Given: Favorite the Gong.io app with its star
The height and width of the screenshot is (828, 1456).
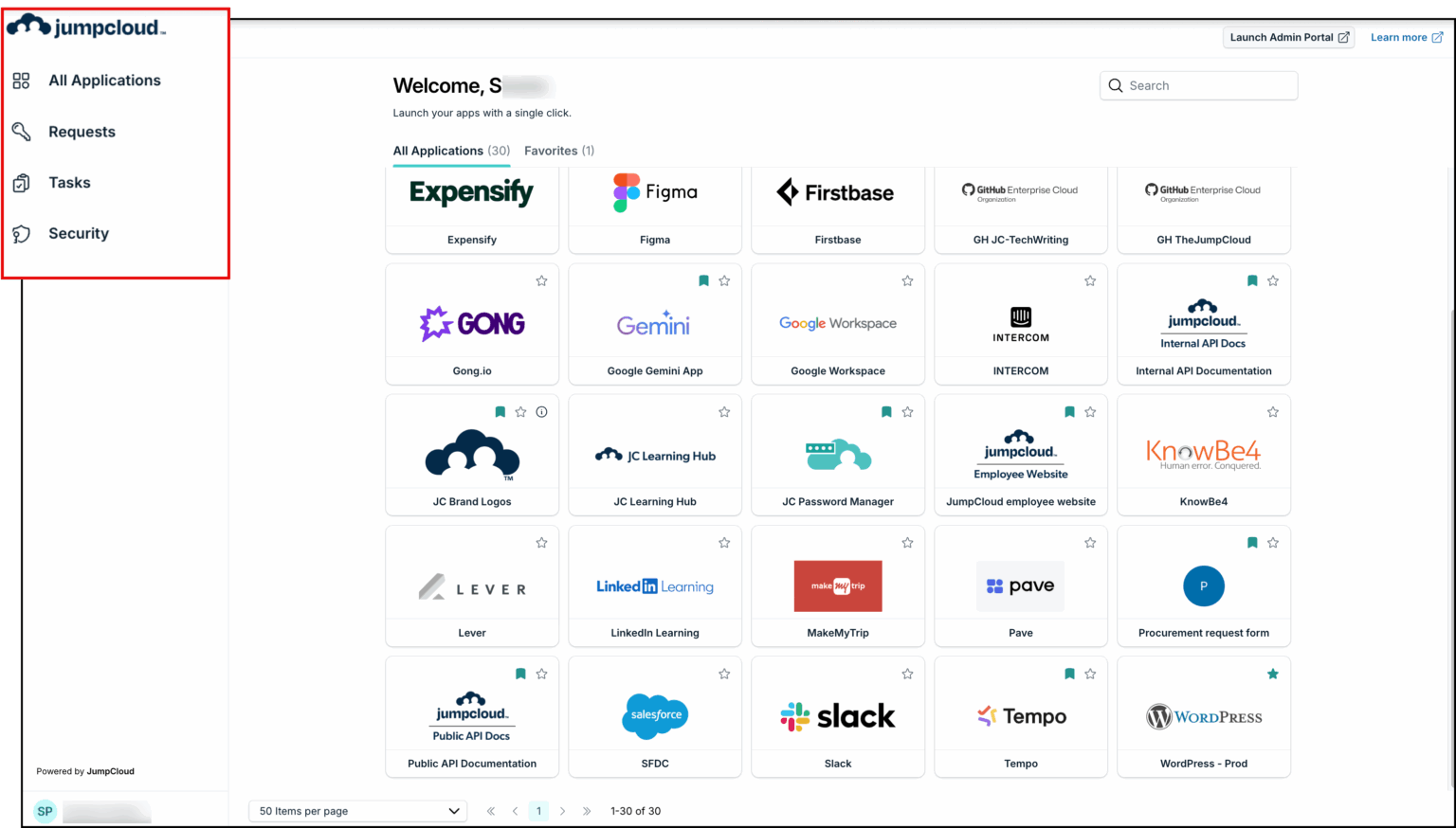Looking at the screenshot, I should [x=541, y=281].
